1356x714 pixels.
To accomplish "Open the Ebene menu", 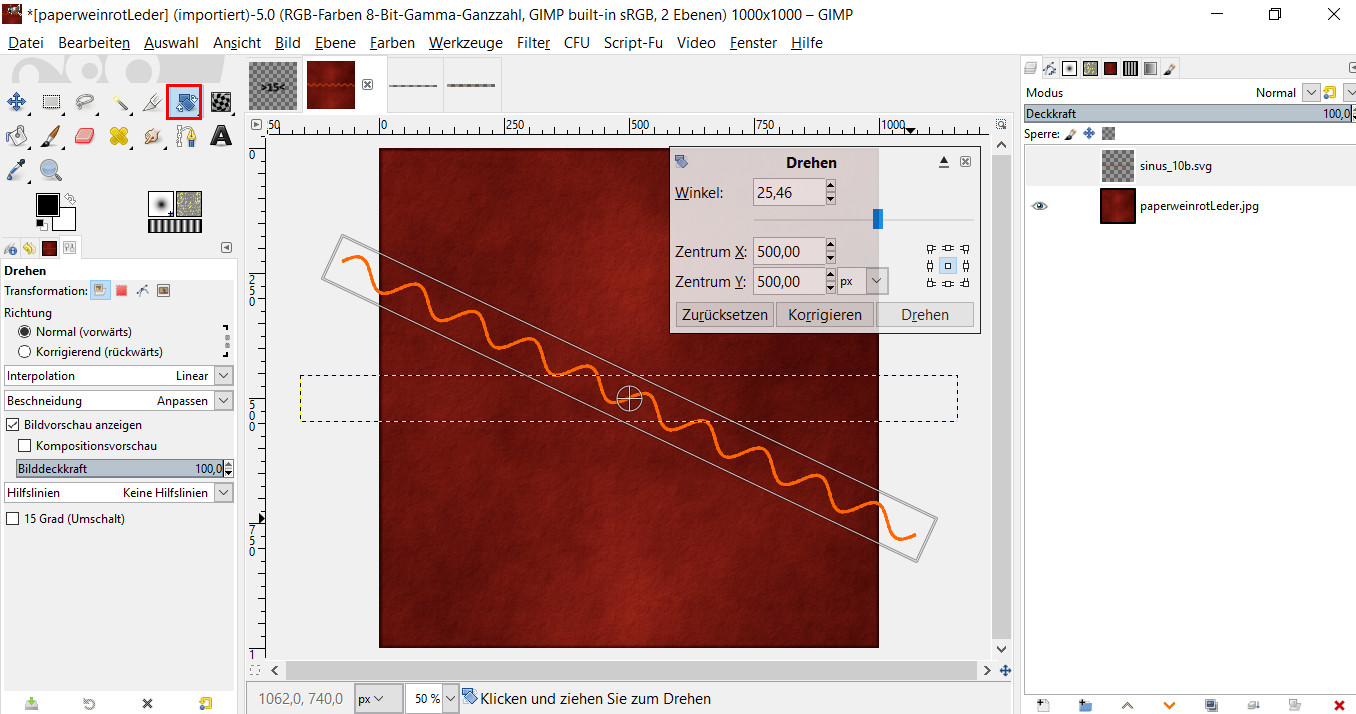I will coord(334,43).
